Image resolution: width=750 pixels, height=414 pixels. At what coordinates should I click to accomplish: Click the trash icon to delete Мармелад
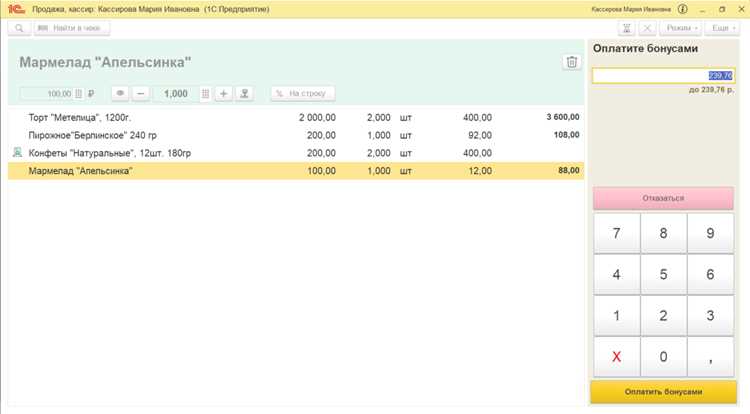pyautogui.click(x=572, y=62)
